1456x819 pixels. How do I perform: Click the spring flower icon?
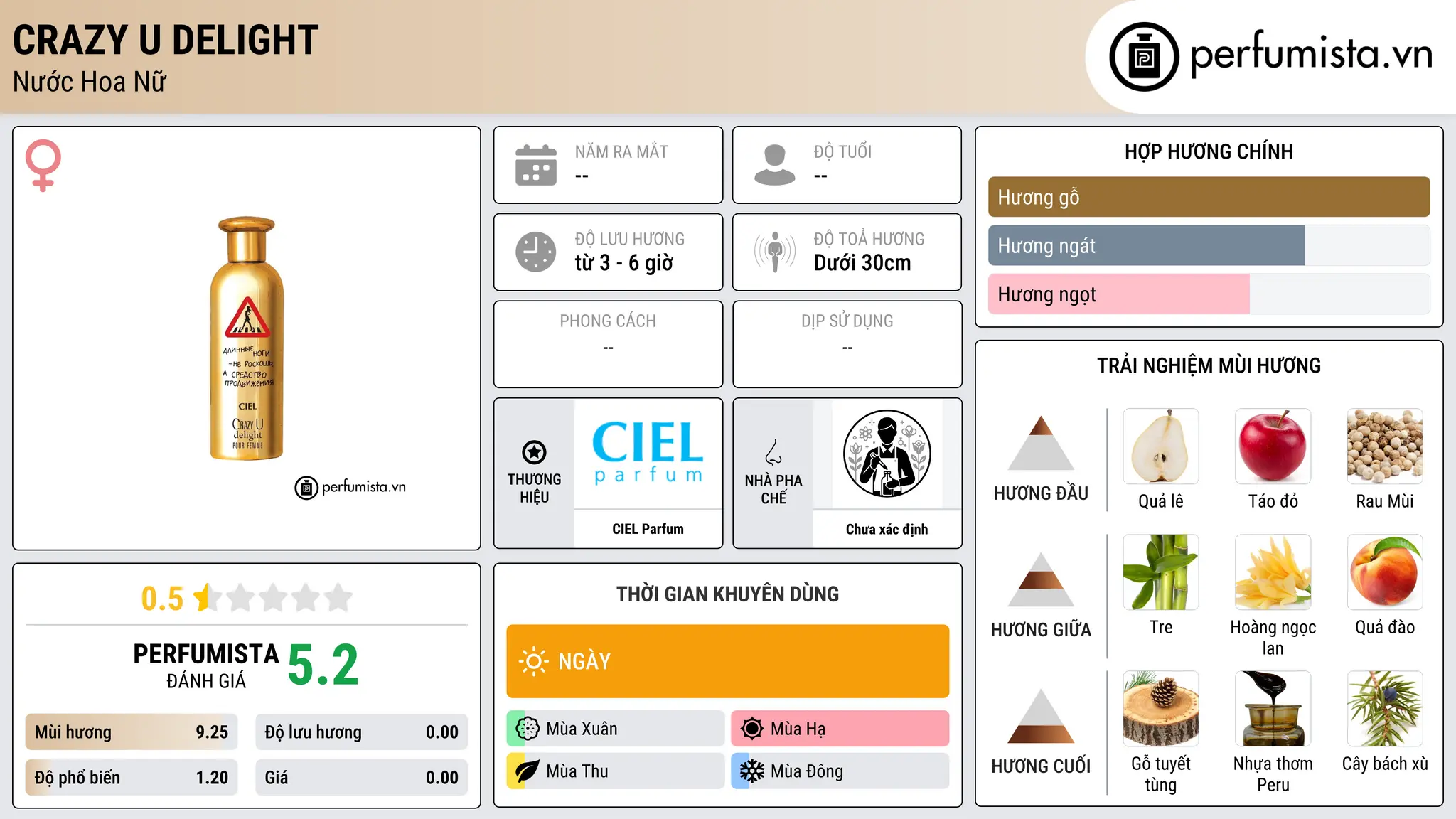click(x=528, y=729)
